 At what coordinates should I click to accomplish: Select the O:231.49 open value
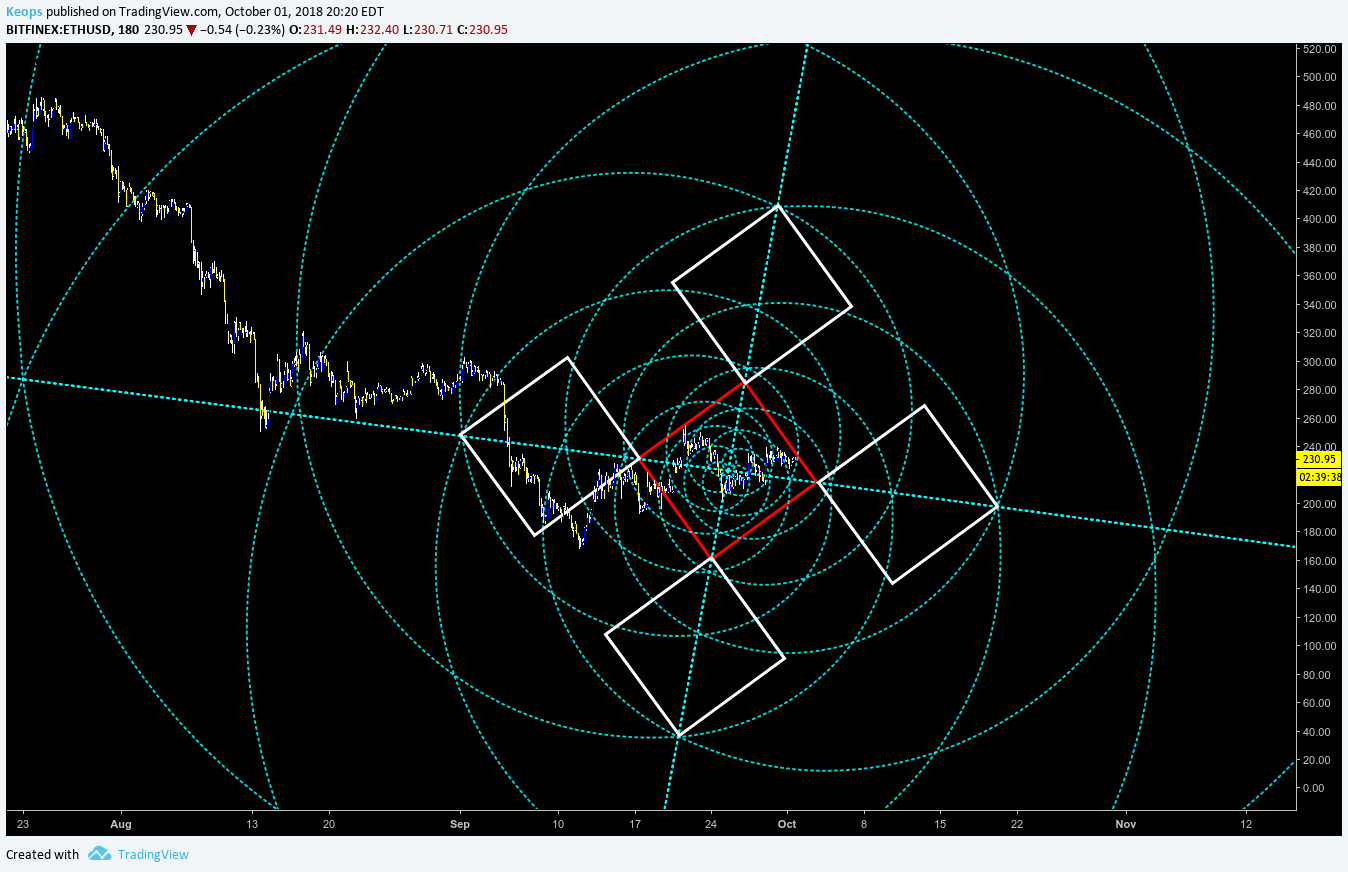(315, 30)
